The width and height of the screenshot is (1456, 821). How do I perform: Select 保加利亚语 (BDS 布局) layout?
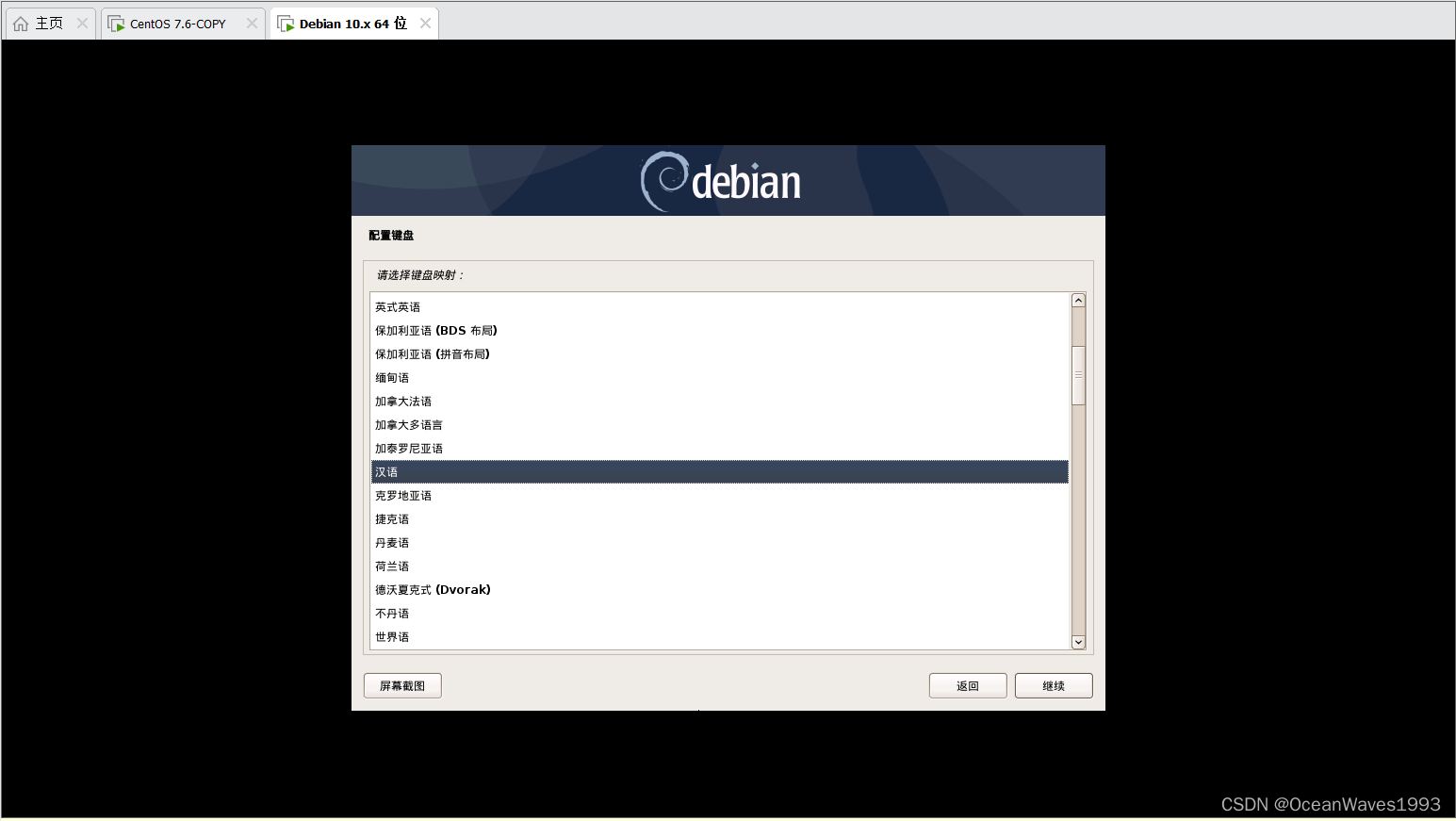coord(720,331)
